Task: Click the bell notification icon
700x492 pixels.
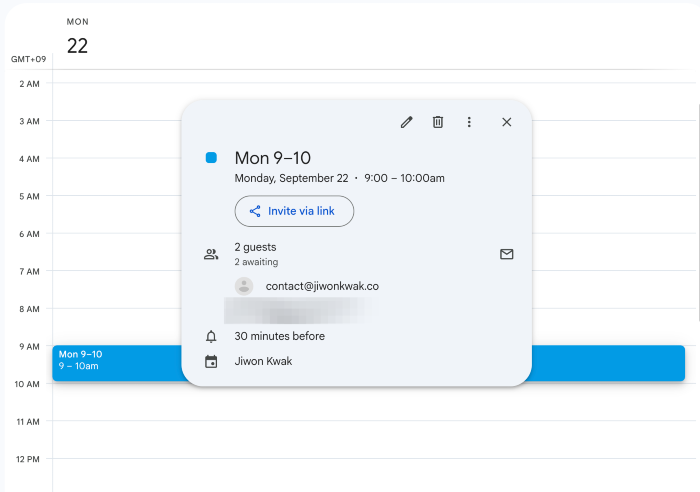Action: click(211, 337)
